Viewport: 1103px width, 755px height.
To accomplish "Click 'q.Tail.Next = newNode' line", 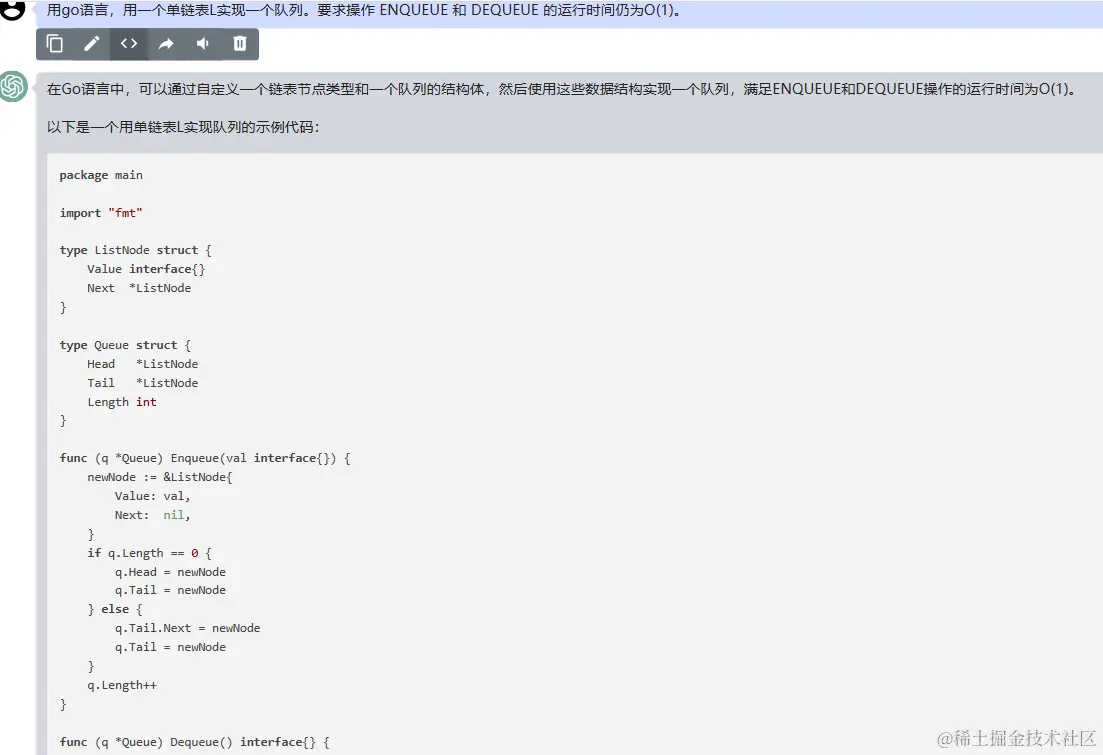I will (187, 629).
